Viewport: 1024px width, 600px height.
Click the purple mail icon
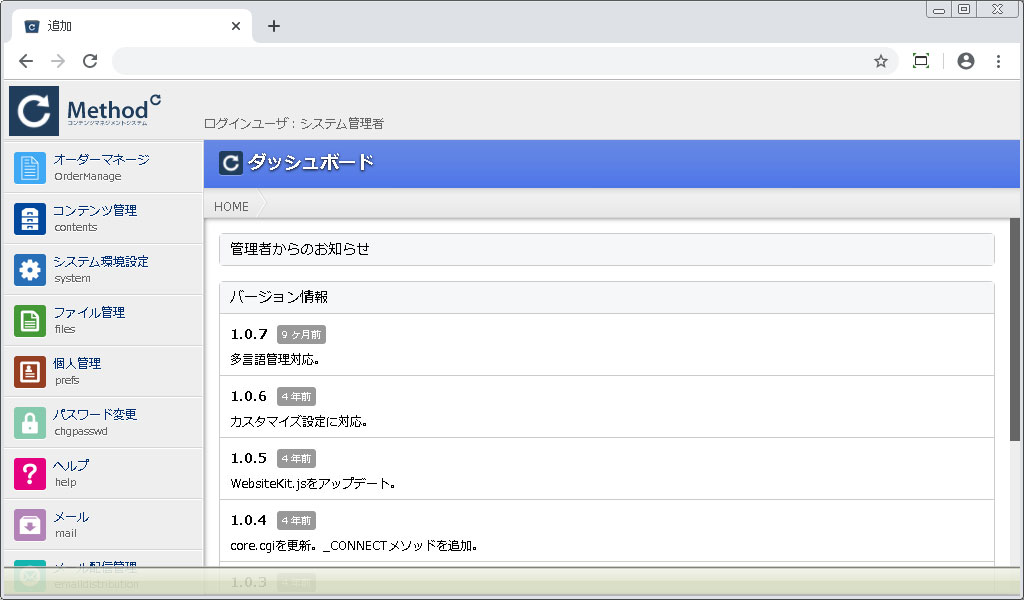point(30,524)
